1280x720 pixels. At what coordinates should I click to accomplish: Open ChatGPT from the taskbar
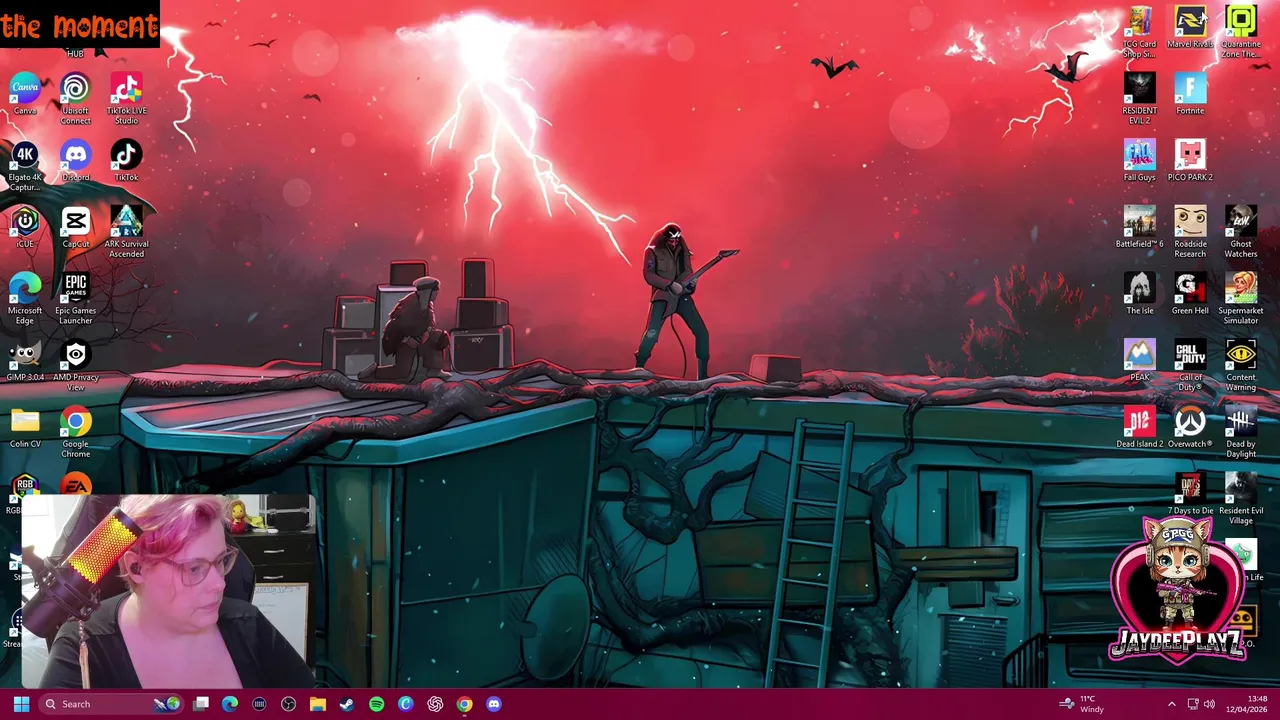pos(435,704)
